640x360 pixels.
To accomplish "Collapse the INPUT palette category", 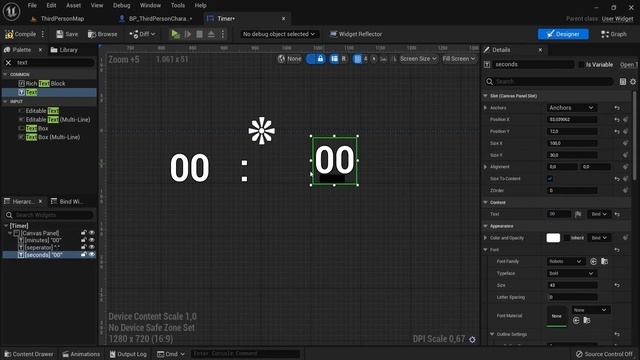I will coord(5,101).
